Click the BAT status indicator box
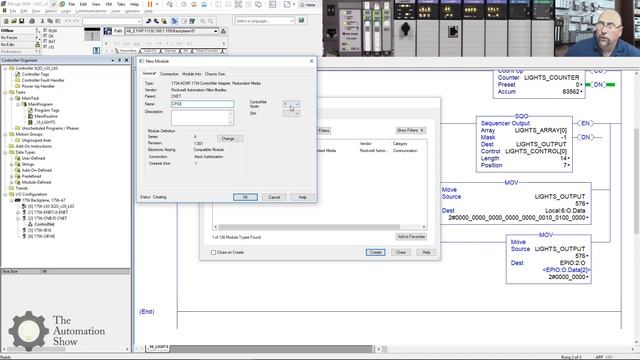This screenshot has width=640, height=360. (45, 41)
